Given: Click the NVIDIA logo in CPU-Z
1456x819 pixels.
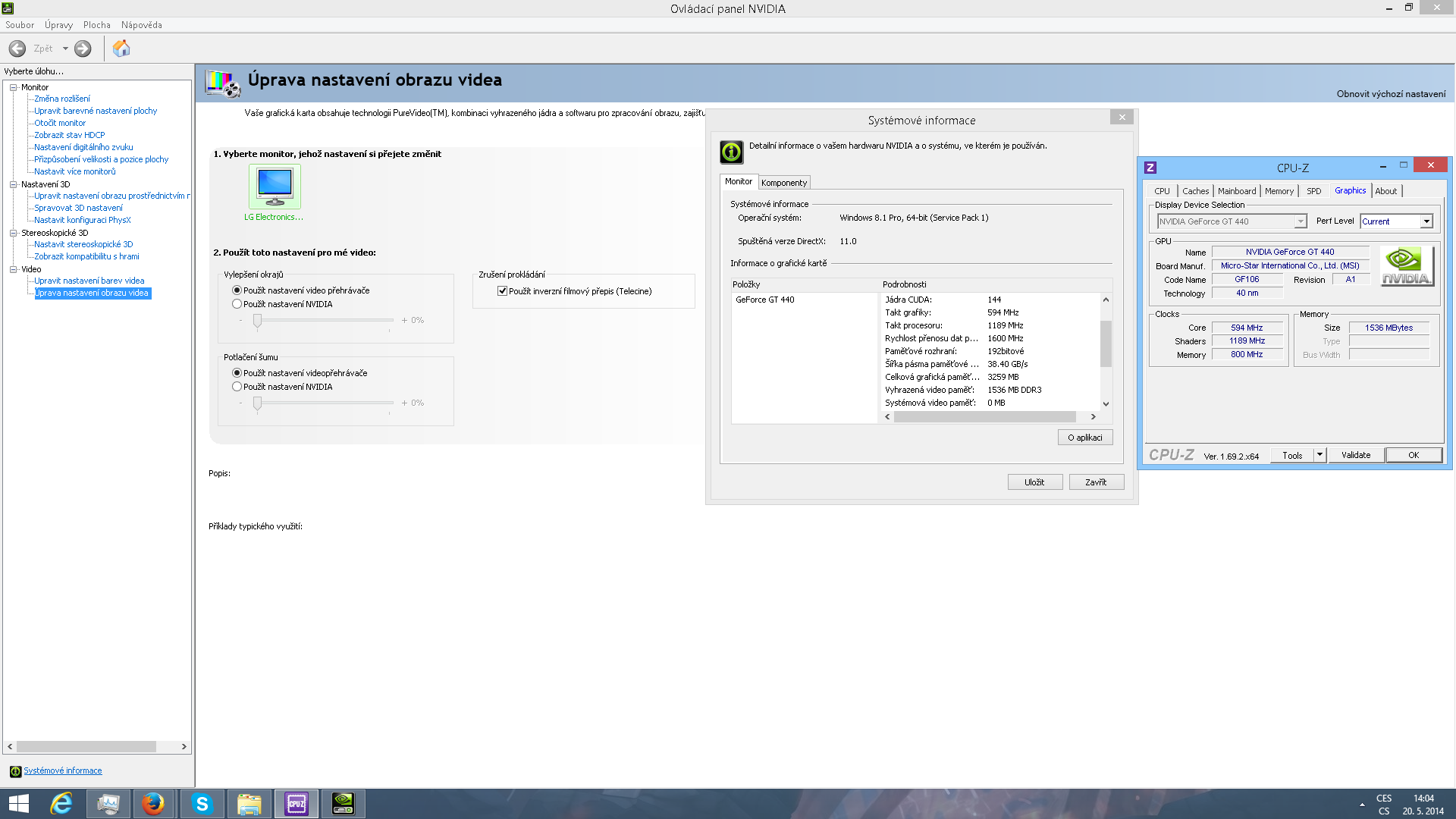Looking at the screenshot, I should [x=1406, y=266].
